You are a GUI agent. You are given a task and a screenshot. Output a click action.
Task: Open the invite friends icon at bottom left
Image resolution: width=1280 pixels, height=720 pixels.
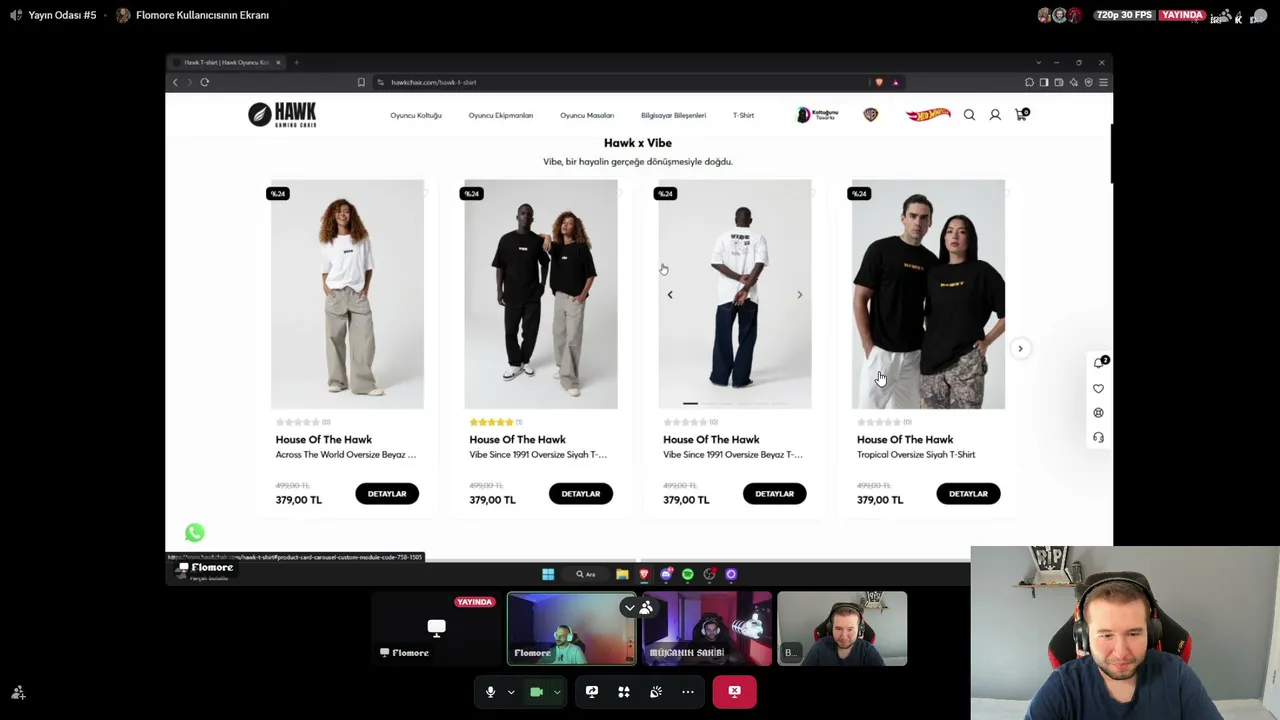pos(18,692)
